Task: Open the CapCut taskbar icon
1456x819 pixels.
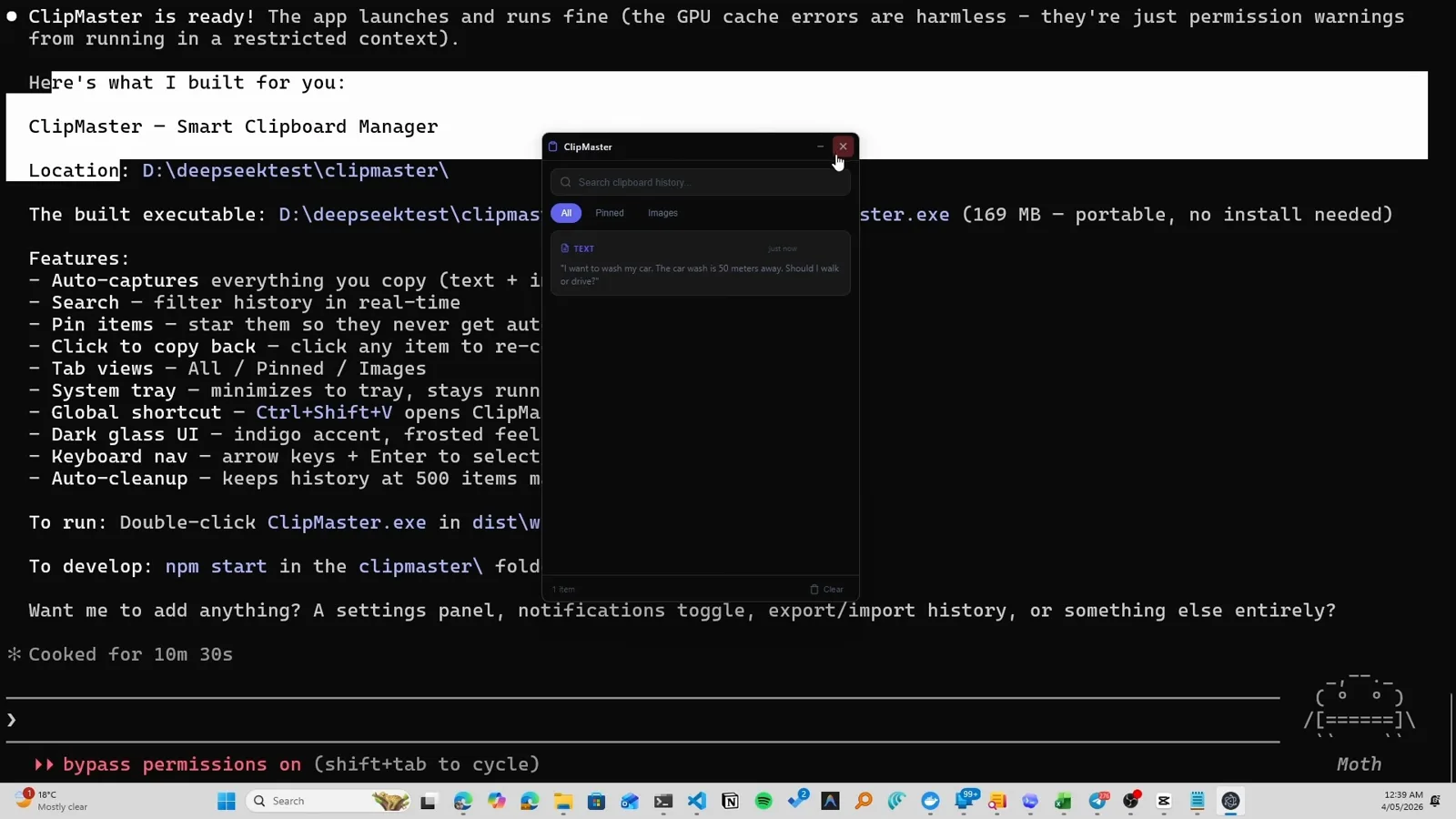Action: (1164, 801)
